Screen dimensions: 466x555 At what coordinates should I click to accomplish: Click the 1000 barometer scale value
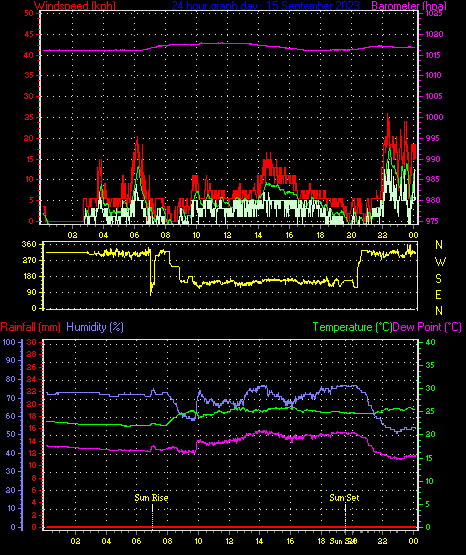pyautogui.click(x=433, y=117)
